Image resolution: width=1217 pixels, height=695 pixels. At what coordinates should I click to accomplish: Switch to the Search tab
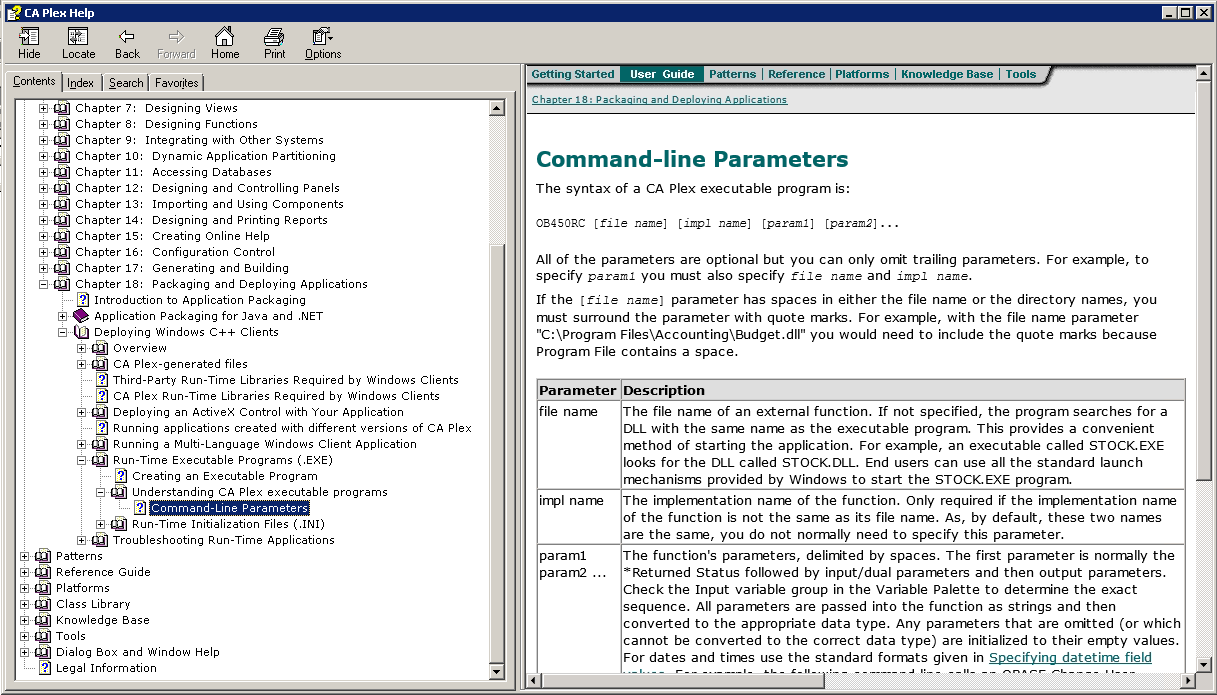pos(126,83)
